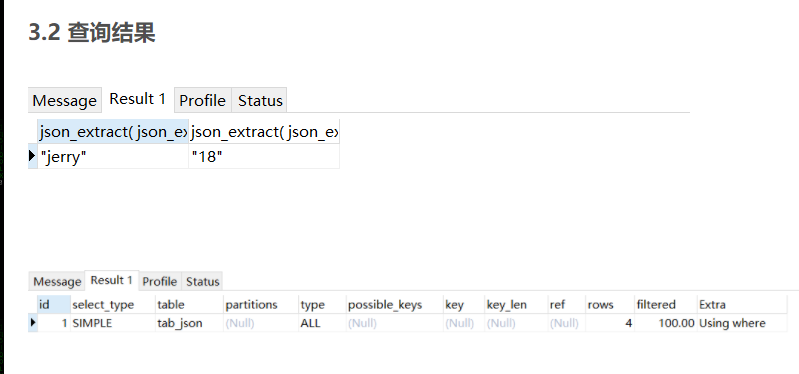
Task: Select the "jerry" result cell
Action: tap(113, 156)
